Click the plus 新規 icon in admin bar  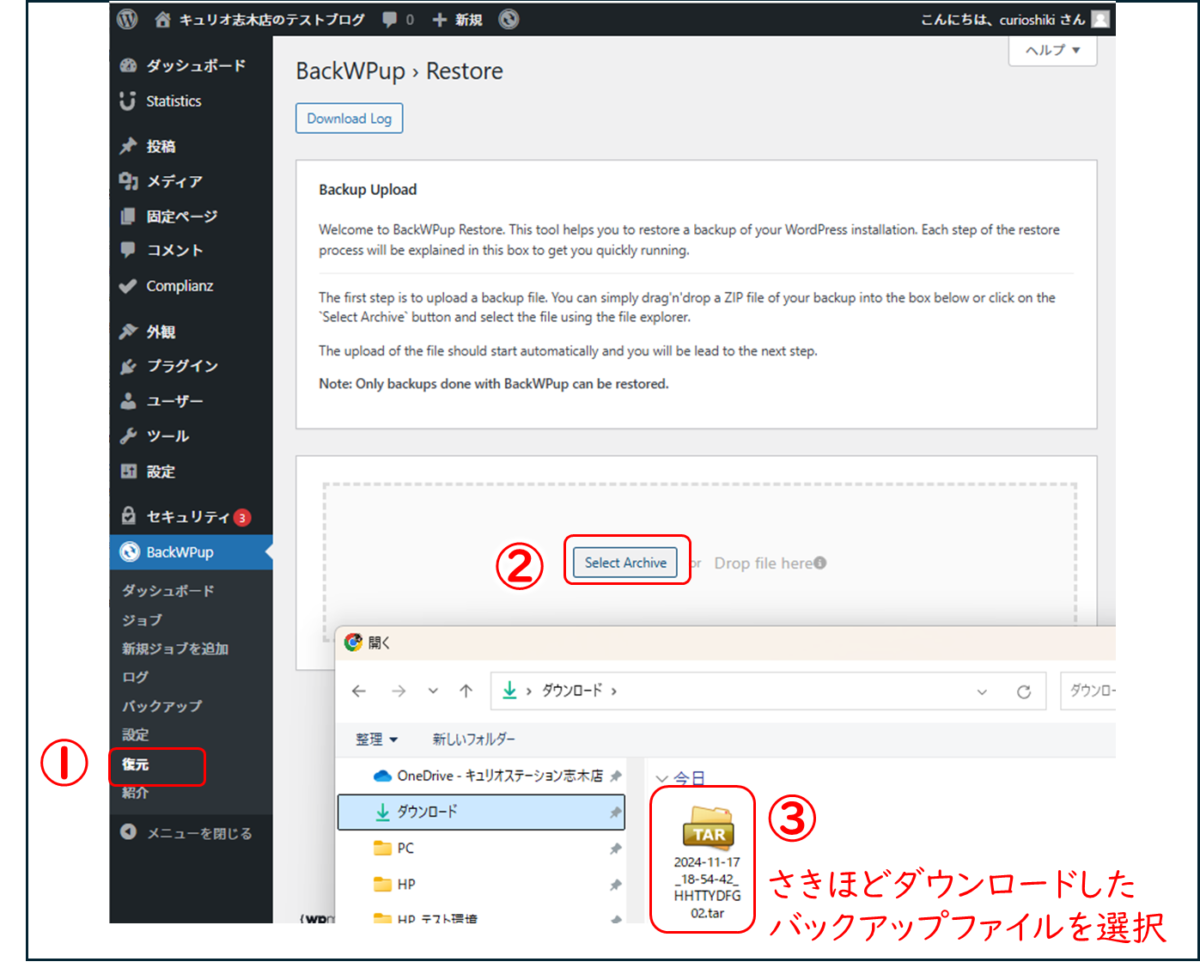439,19
